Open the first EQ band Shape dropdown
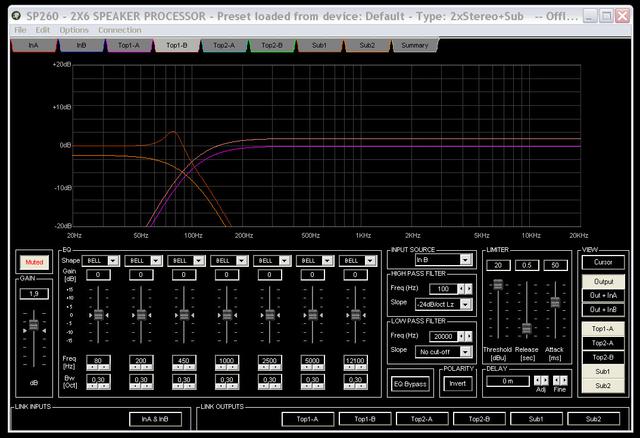 (x=112, y=260)
